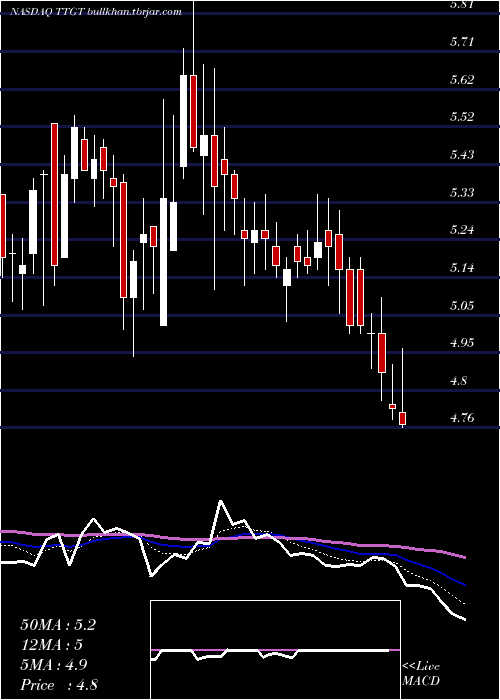
Task: Click the 5.52 price axis label
Action: tap(462, 117)
